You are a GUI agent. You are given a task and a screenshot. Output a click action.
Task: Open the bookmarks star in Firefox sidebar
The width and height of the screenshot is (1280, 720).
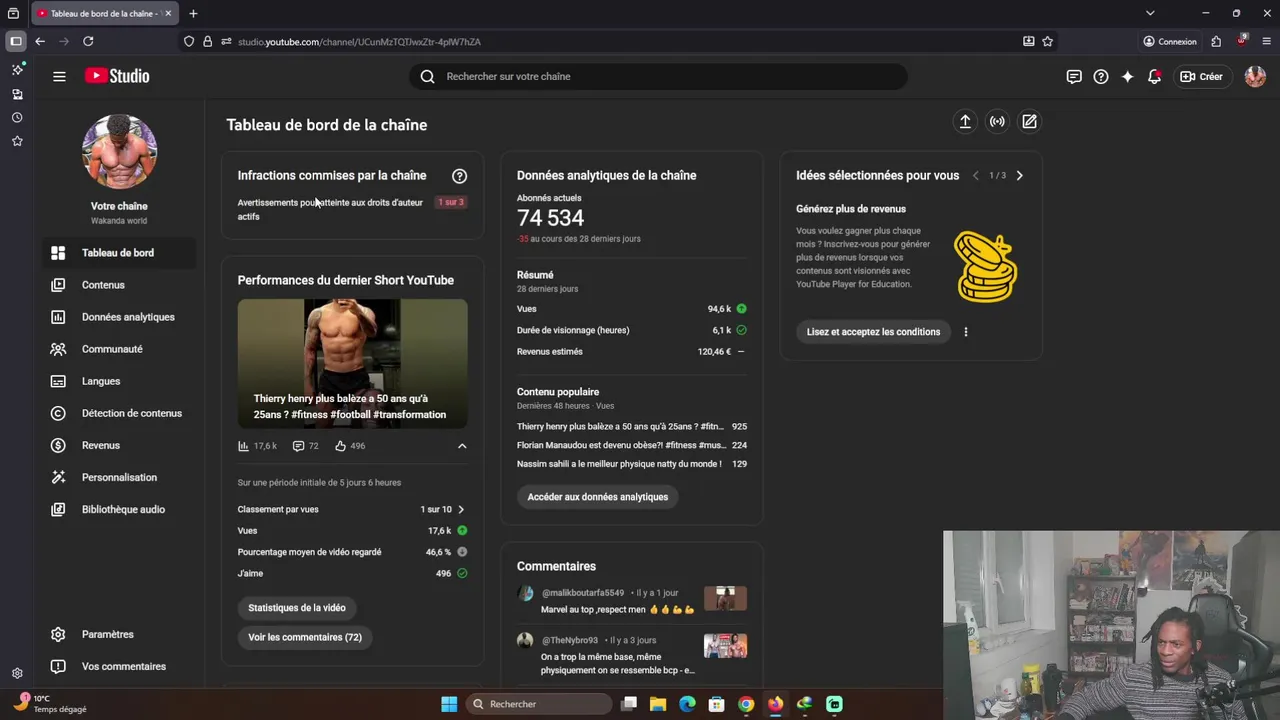pyautogui.click(x=17, y=141)
